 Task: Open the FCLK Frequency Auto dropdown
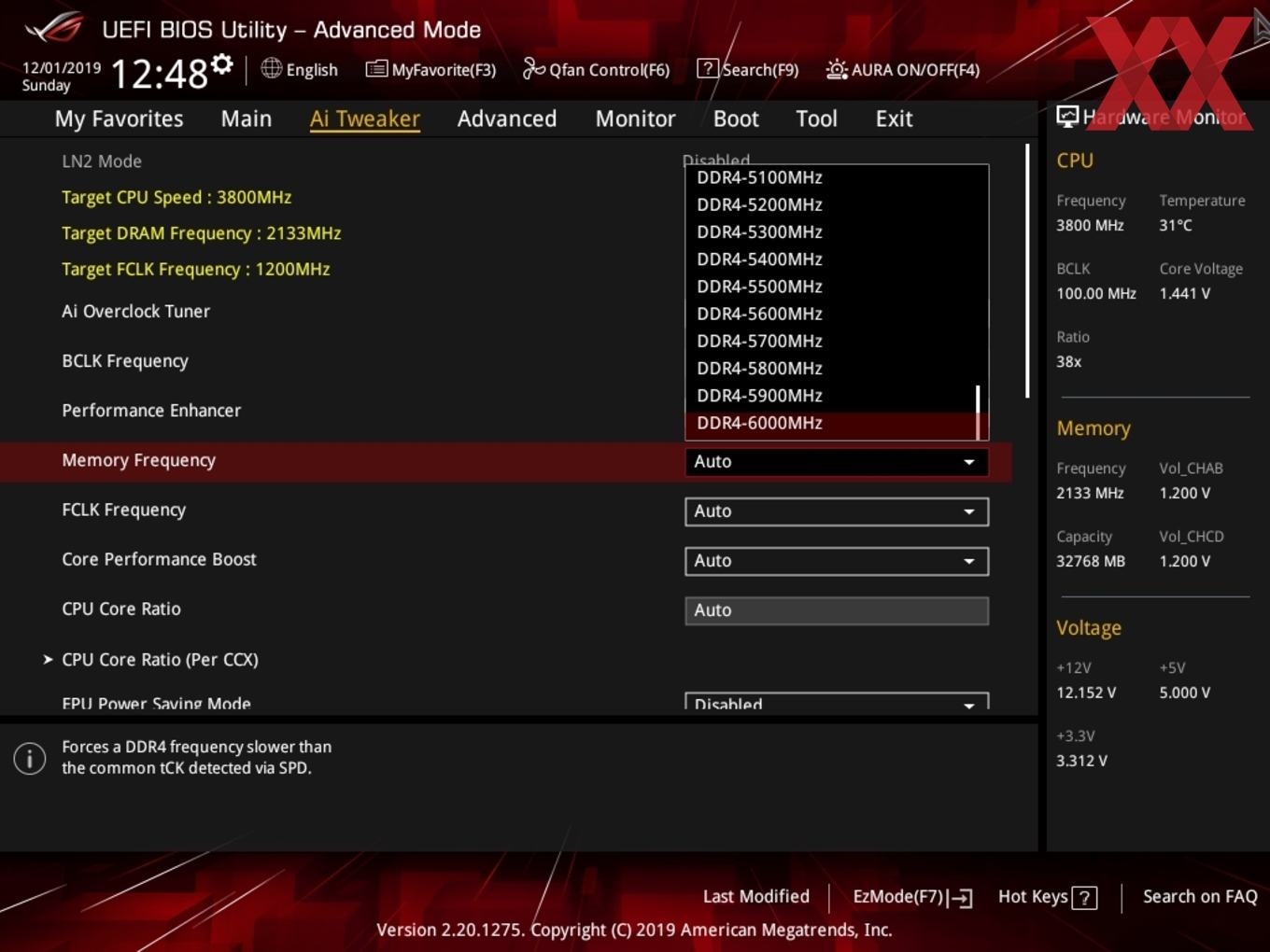(837, 511)
